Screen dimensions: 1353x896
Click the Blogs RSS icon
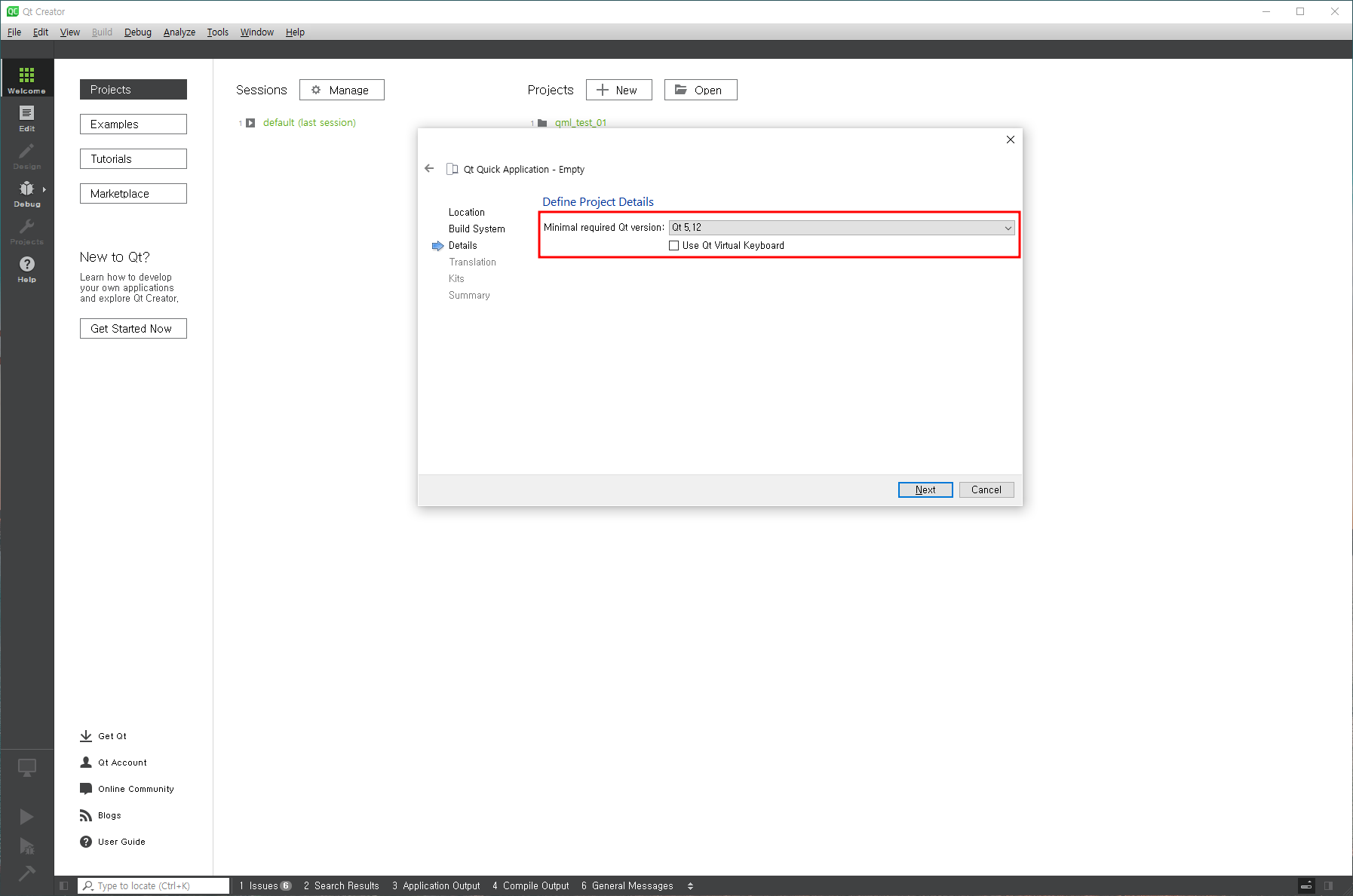pyautogui.click(x=86, y=815)
